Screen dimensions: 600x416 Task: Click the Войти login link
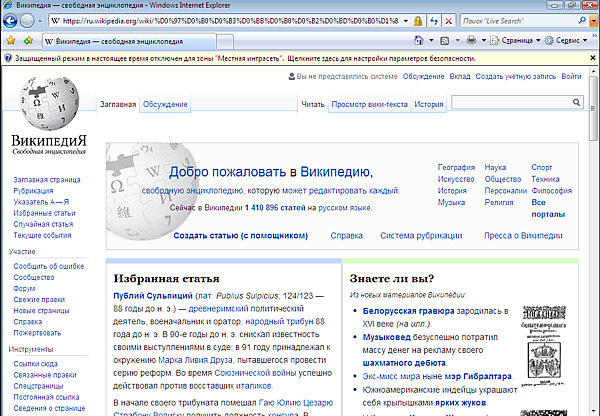click(x=571, y=76)
